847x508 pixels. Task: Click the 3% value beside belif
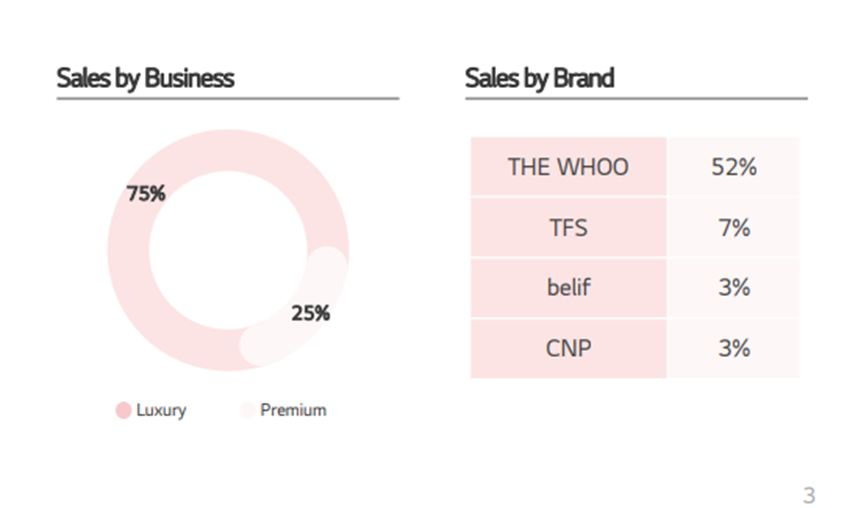733,288
